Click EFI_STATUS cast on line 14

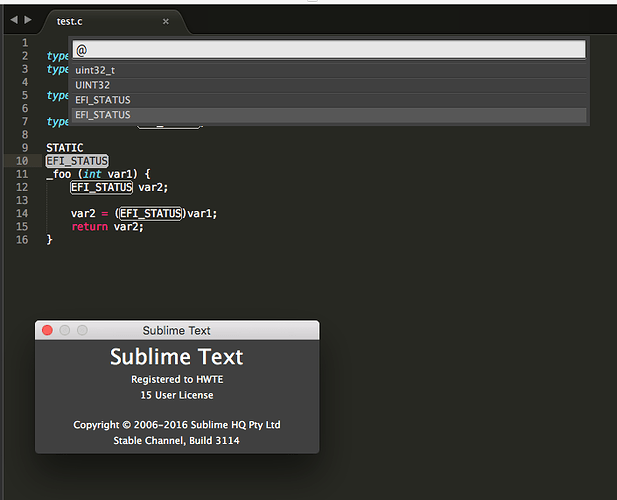point(150,214)
